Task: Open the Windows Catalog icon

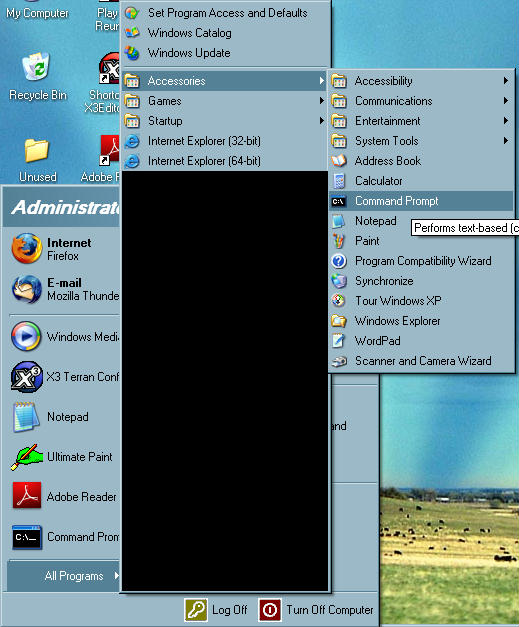Action: (x=132, y=32)
